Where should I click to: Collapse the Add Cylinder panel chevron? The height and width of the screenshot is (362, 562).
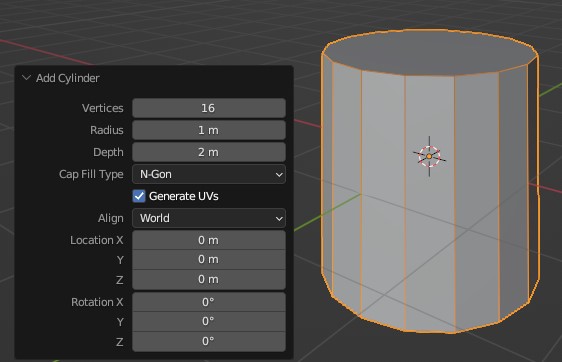26,77
